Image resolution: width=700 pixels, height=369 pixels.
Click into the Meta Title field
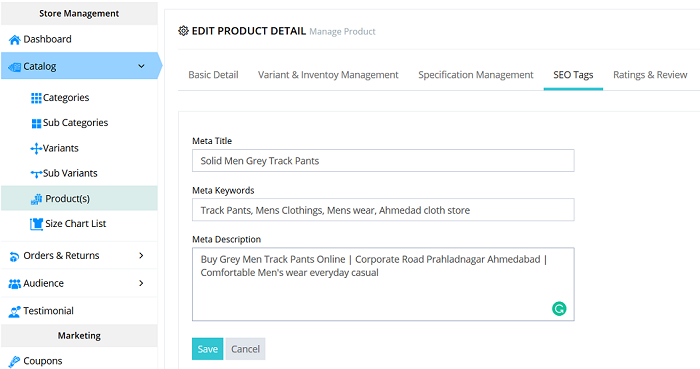tap(383, 161)
